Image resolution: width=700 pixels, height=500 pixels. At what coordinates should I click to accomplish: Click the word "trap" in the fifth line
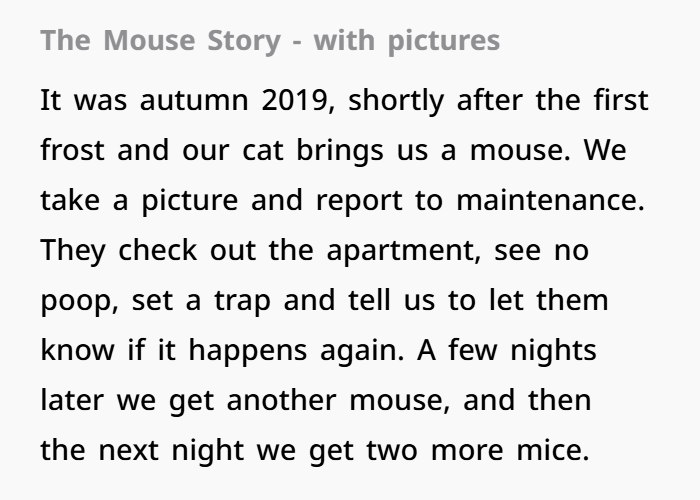point(242,302)
